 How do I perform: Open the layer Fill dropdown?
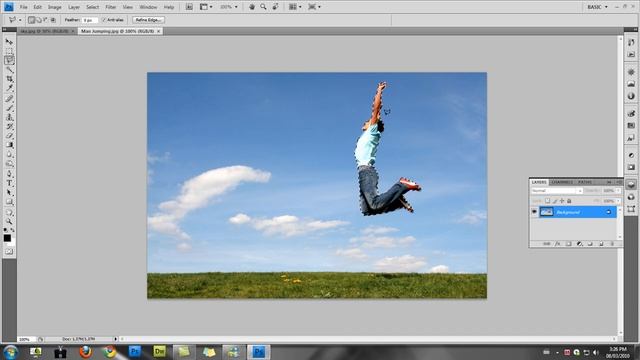(x=618, y=201)
